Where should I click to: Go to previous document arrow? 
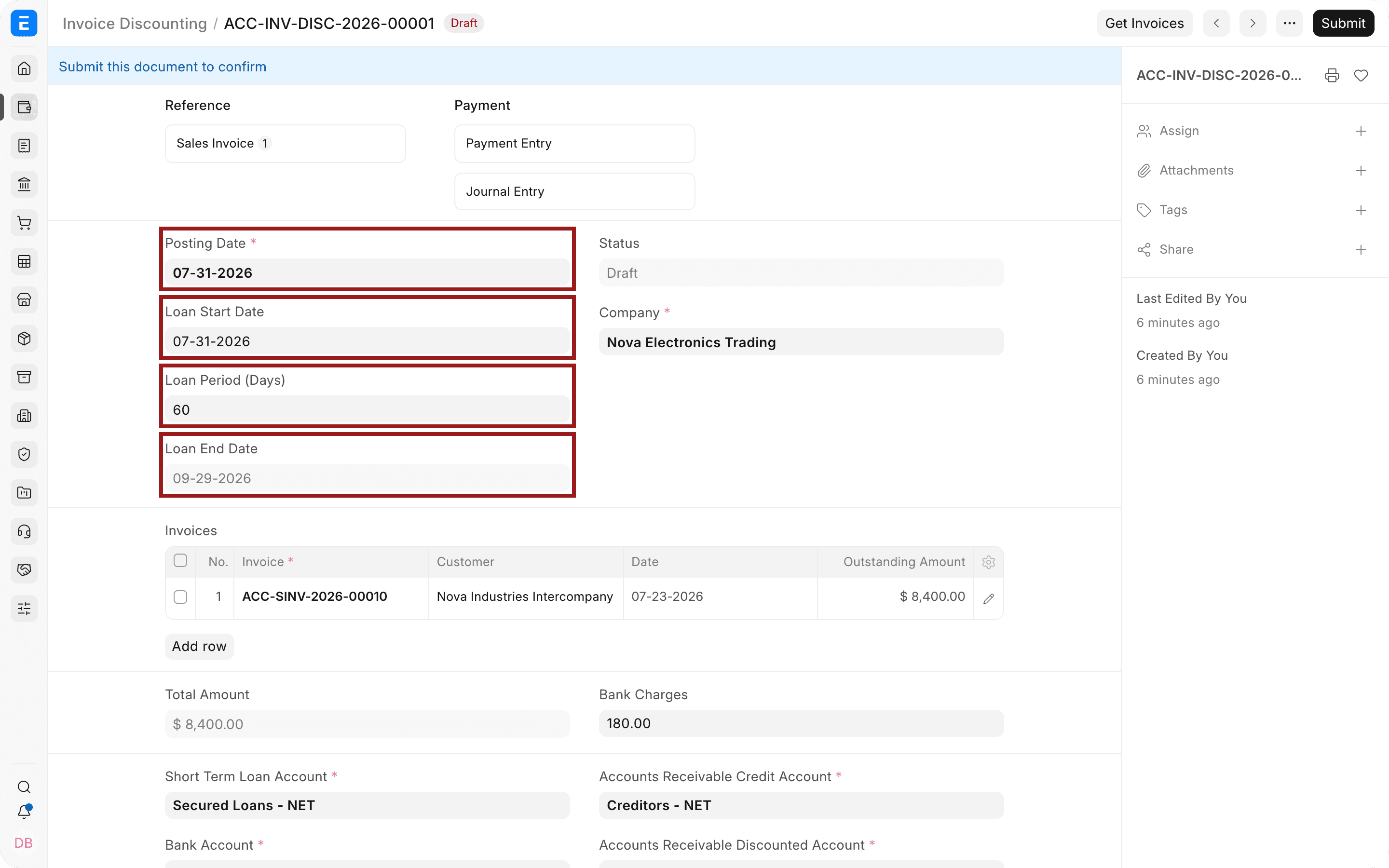click(x=1216, y=23)
